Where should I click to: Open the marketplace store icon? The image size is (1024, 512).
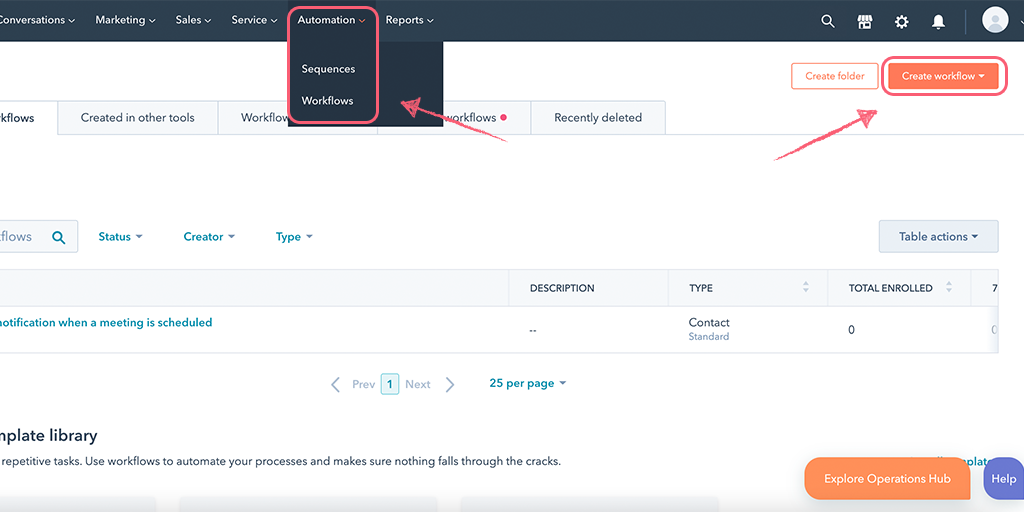pos(865,21)
